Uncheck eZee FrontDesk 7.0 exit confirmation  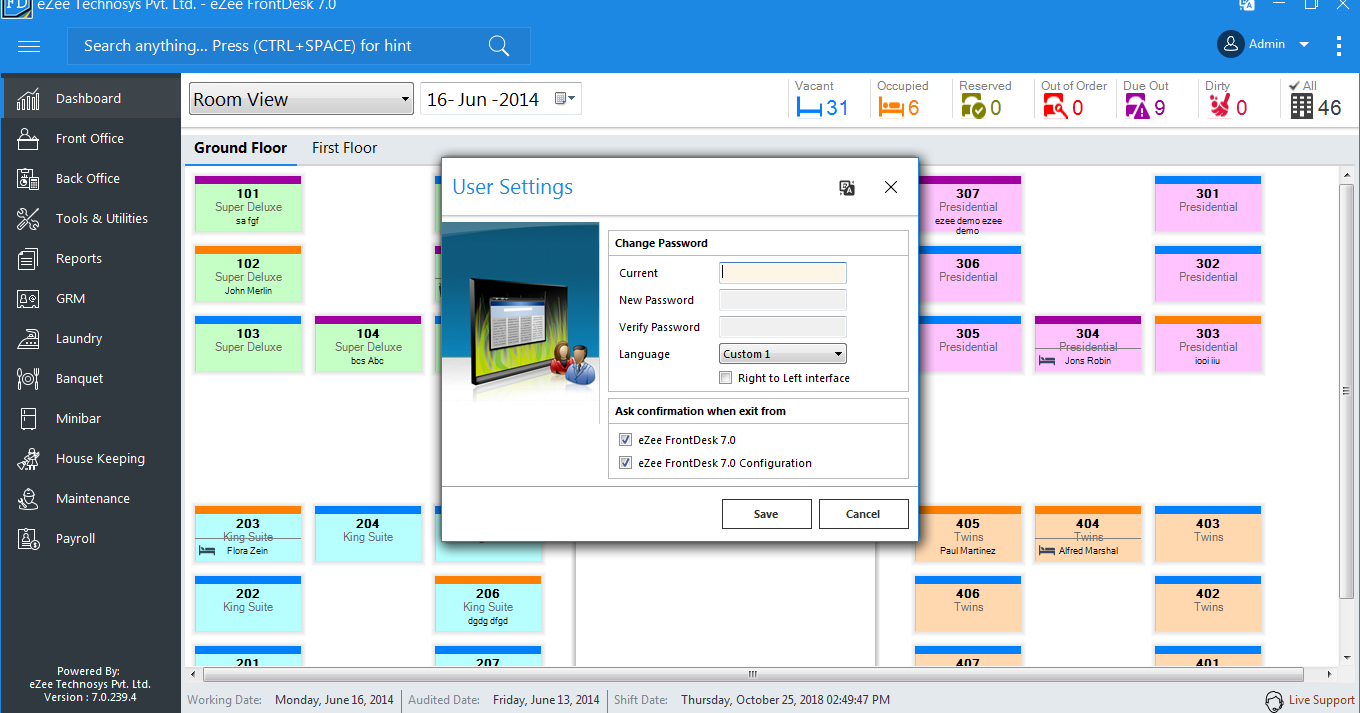click(625, 440)
